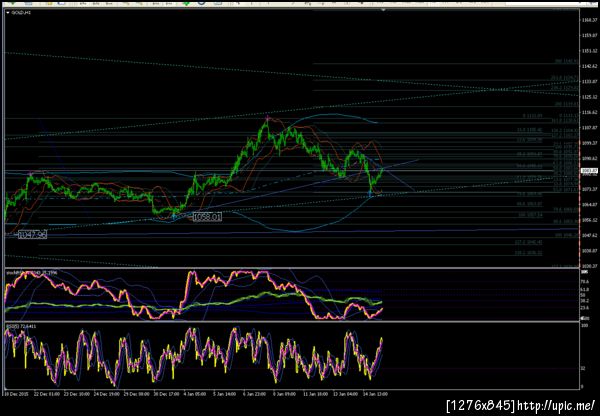This screenshot has height=416, width=600.
Task: Click the 6 Jan 23:00 time axis label
Action: [x=255, y=394]
